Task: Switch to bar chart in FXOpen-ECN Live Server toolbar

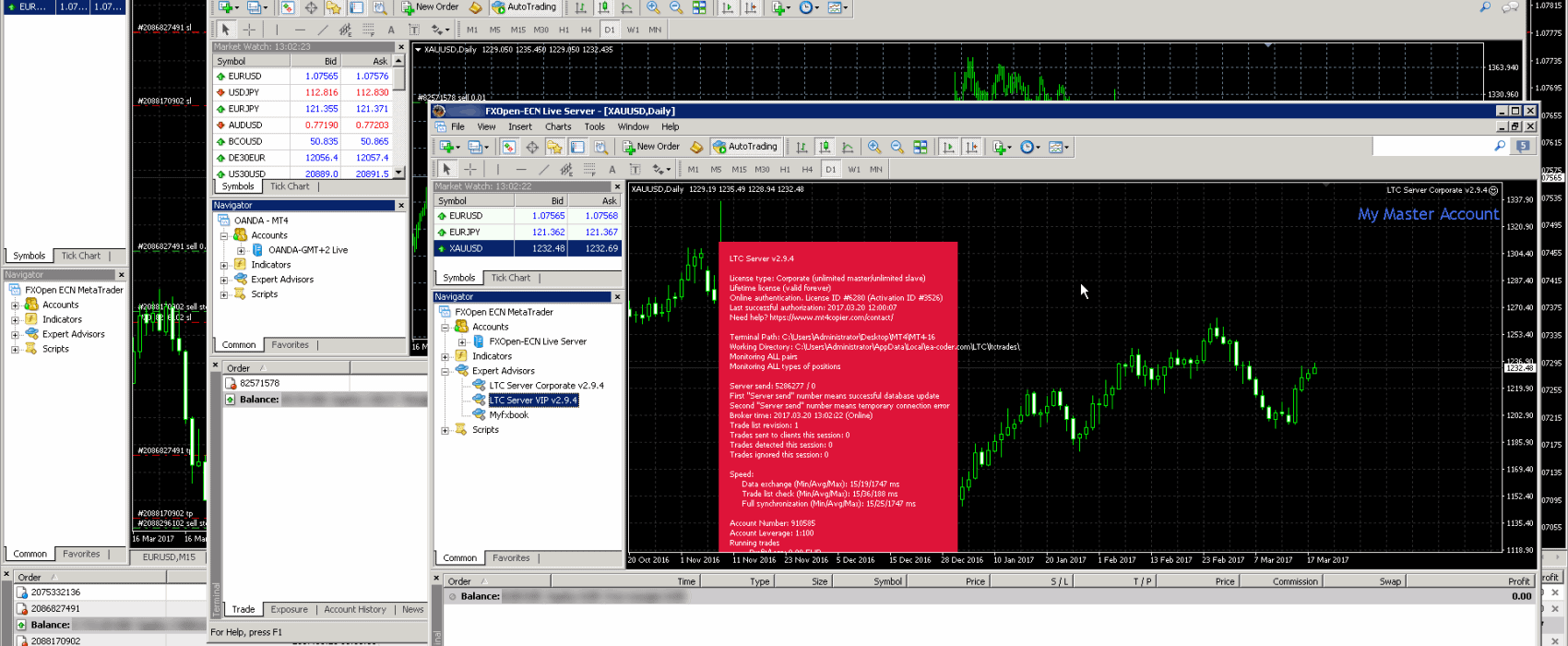Action: [802, 147]
